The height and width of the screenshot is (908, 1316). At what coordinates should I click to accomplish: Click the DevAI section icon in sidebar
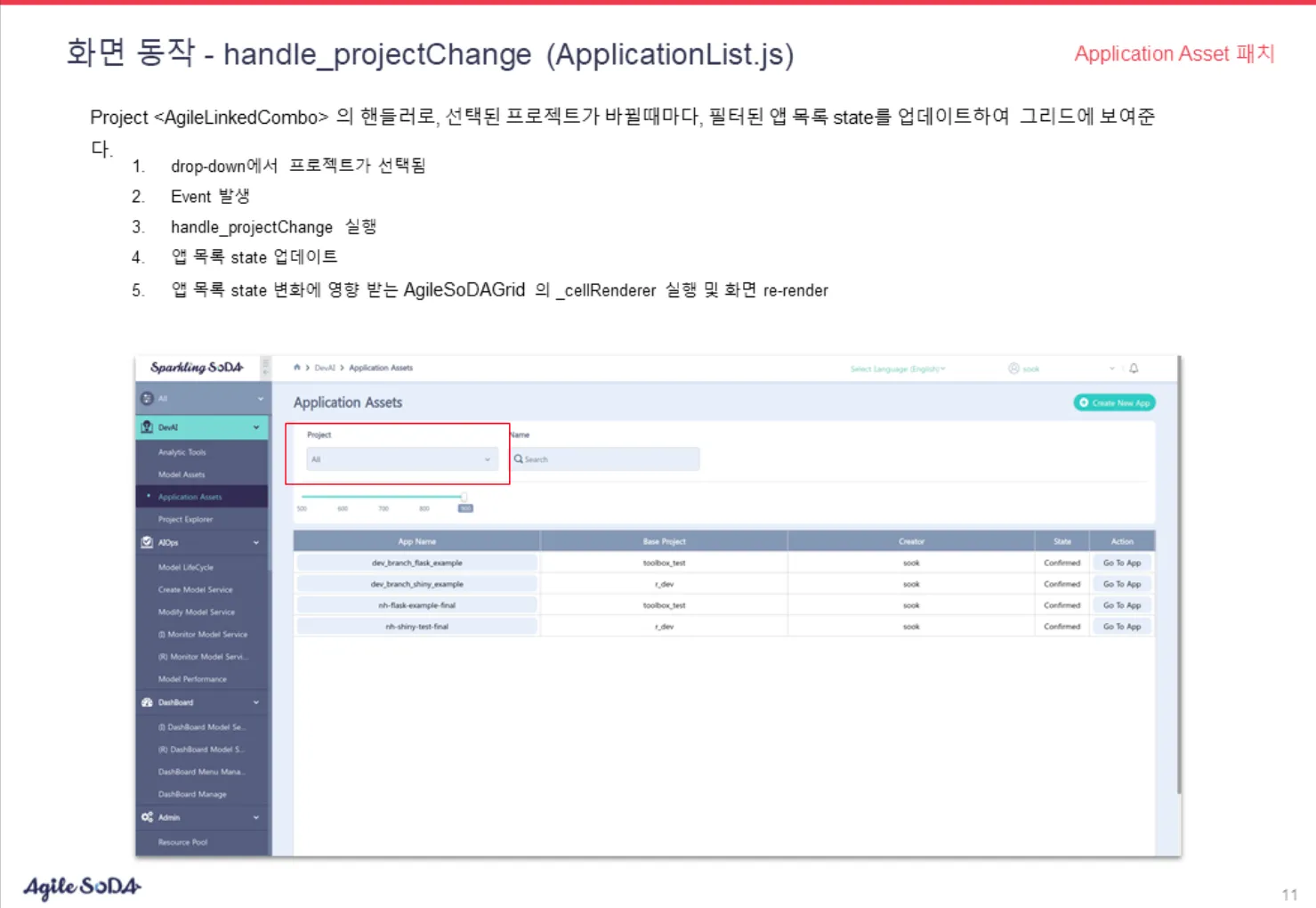(147, 427)
